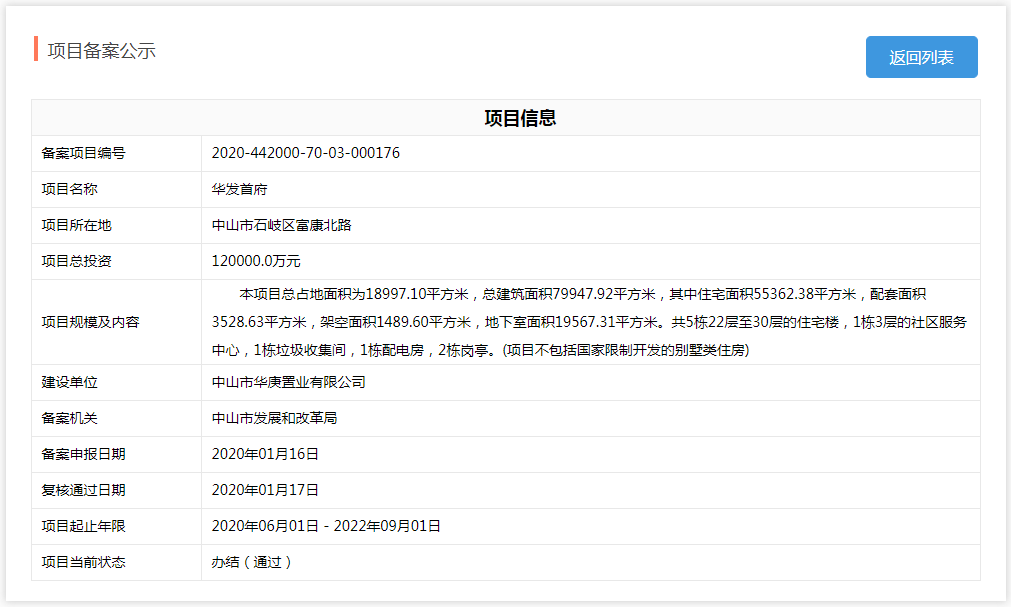This screenshot has height=607, width=1011.
Task: Select status value 办结（通过）
Action: [x=252, y=562]
